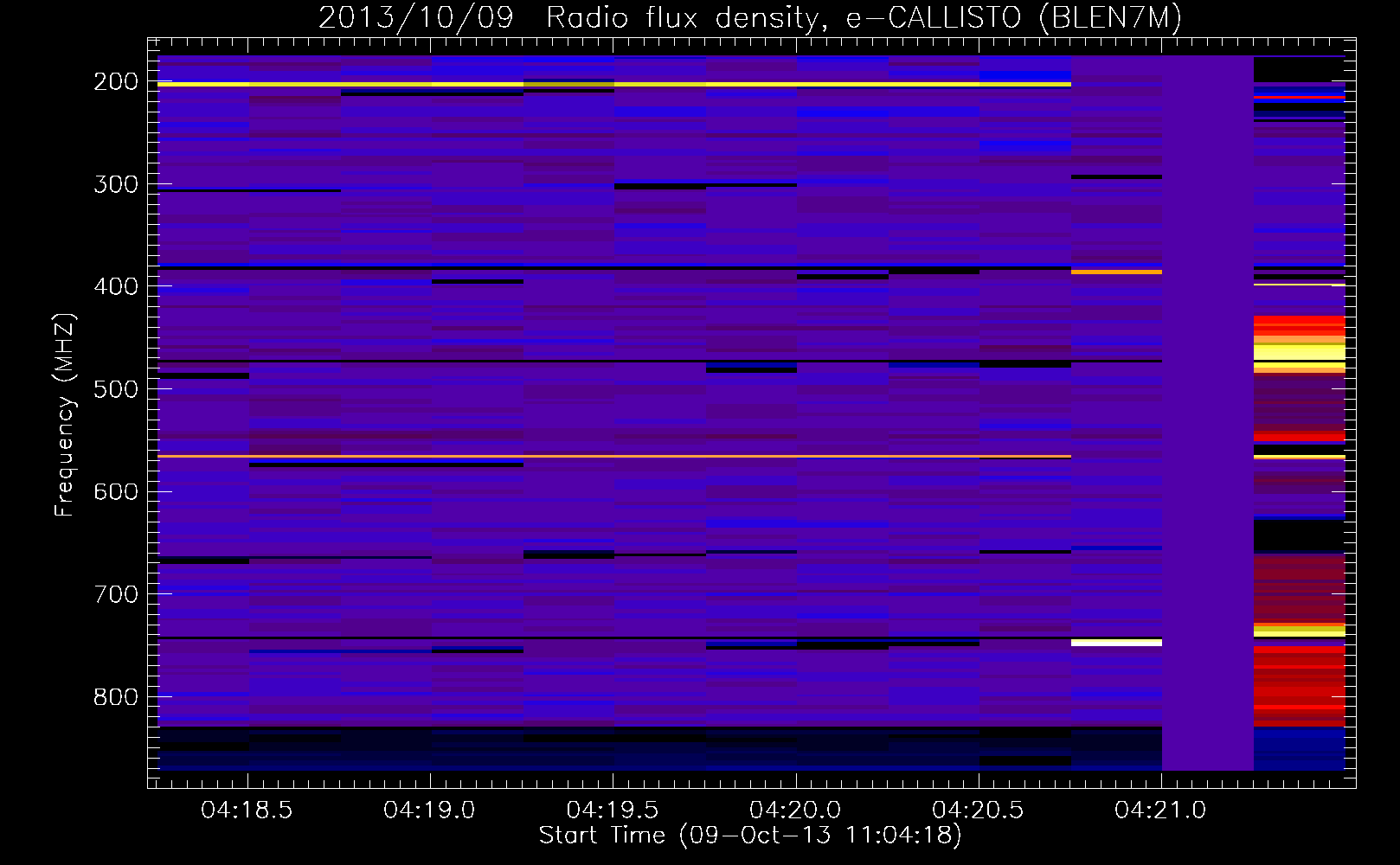Select the 800 MHz frequency axis label
Image resolution: width=1400 pixels, height=865 pixels.
point(116,697)
